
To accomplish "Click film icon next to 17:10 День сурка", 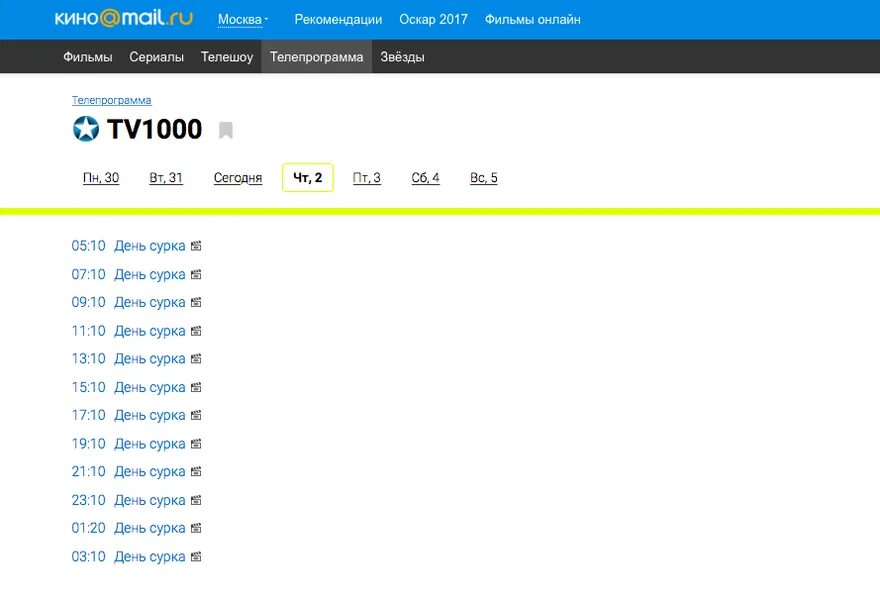I will (x=196, y=415).
